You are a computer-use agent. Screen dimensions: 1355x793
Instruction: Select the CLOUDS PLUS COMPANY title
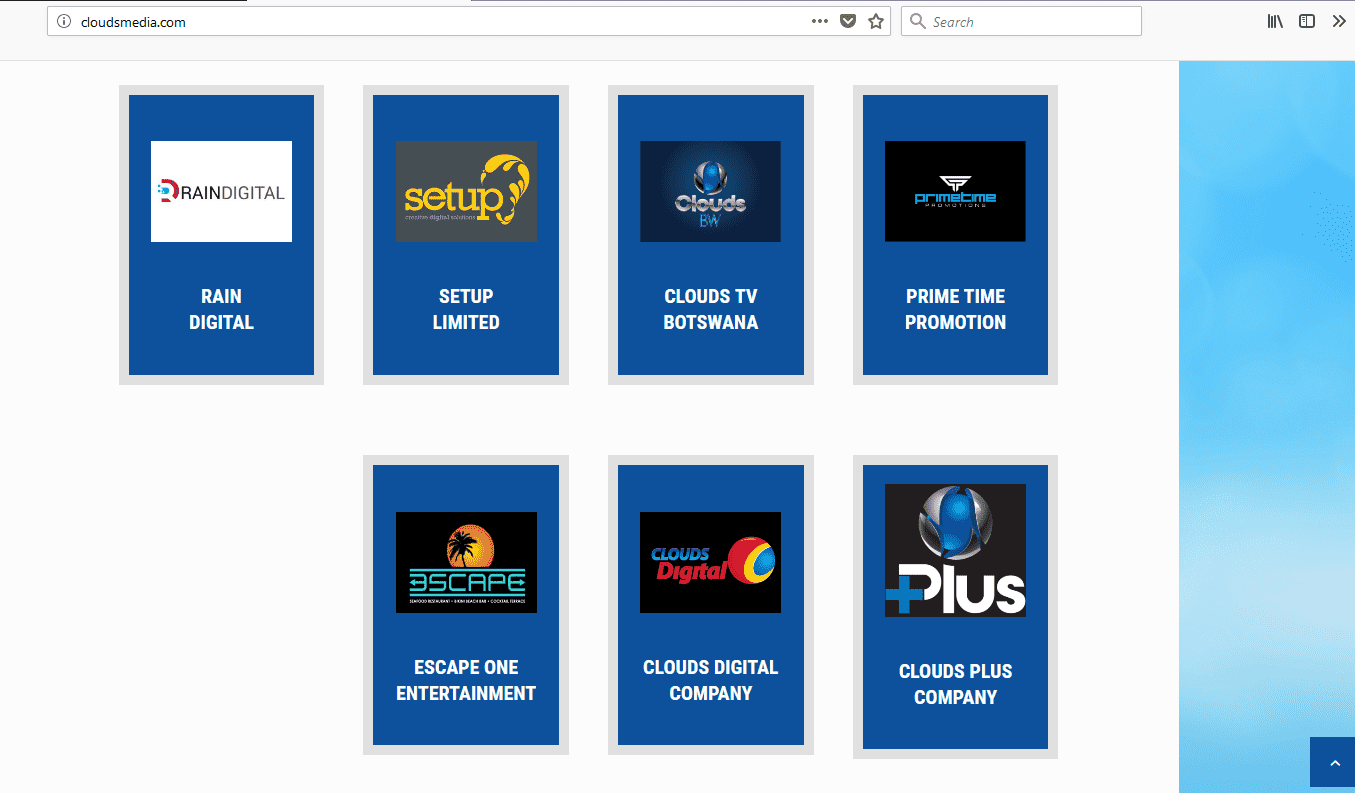955,684
